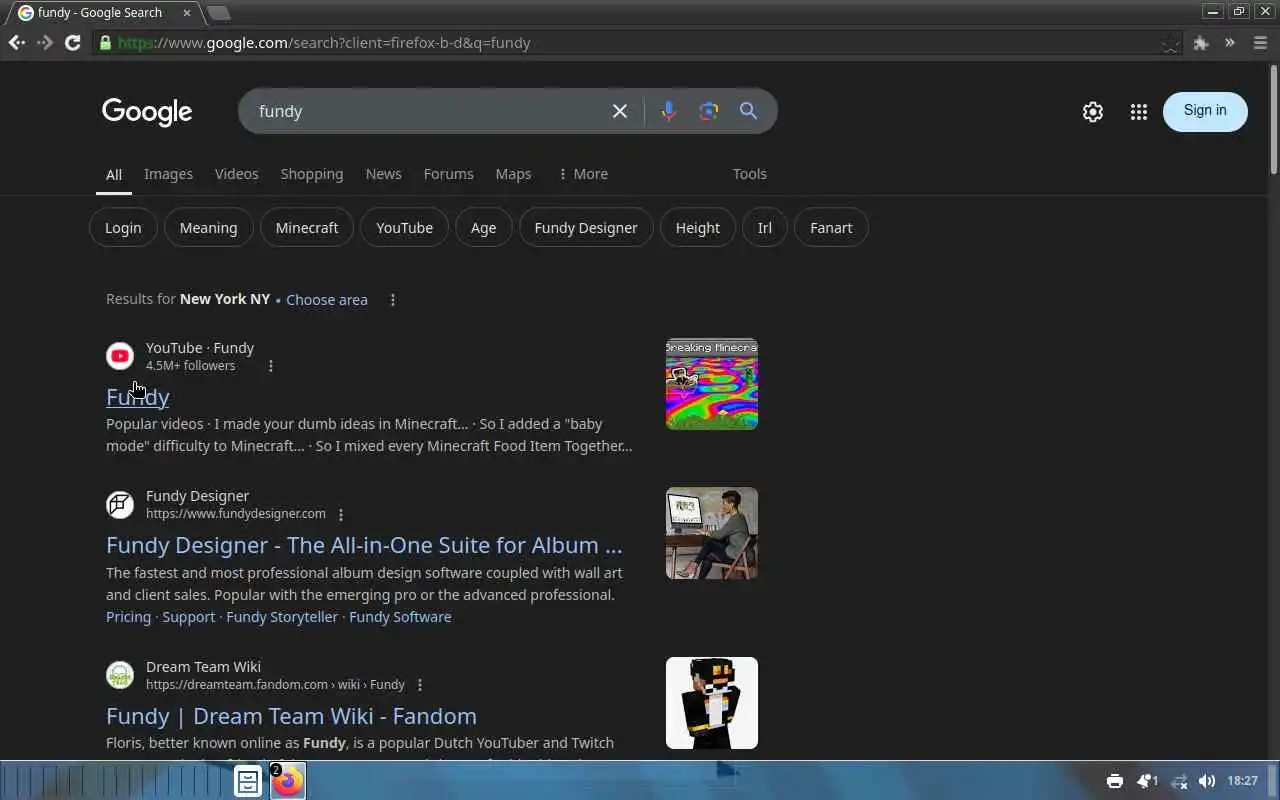This screenshot has width=1280, height=800.
Task: Open the Google apps grid
Action: [x=1139, y=112]
